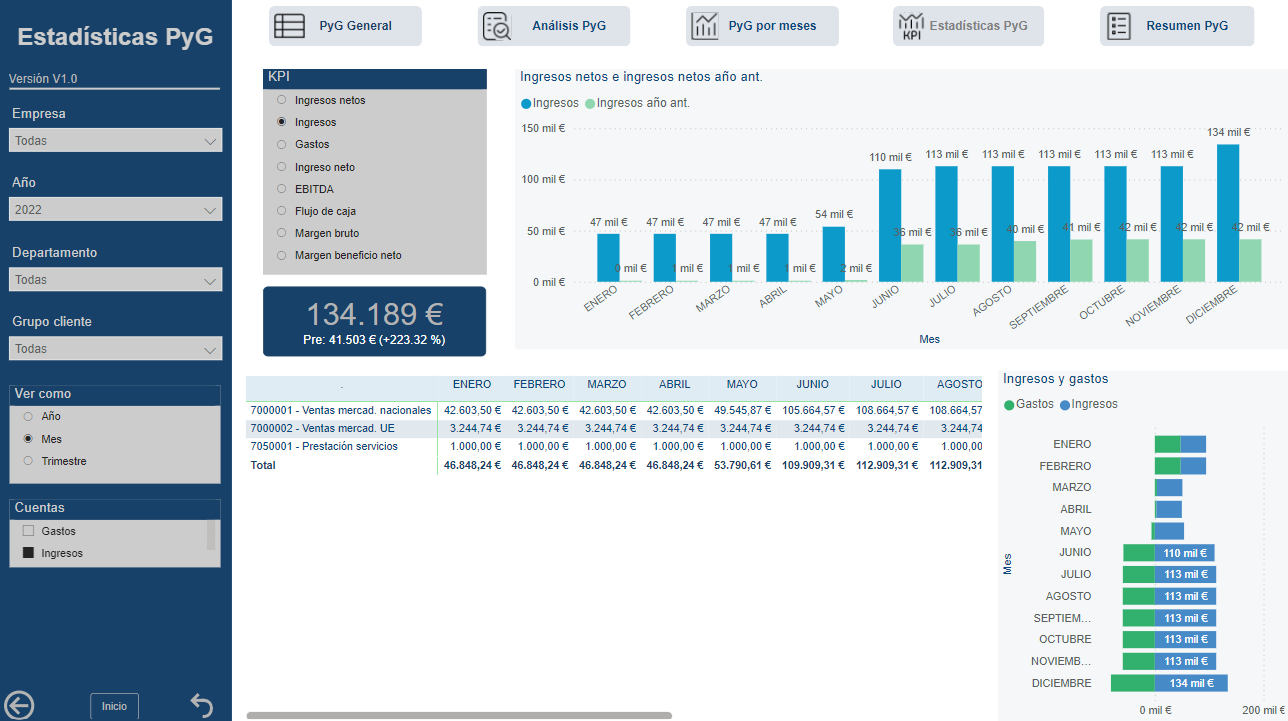Image resolution: width=1288 pixels, height=721 pixels.
Task: Open the Empresa dropdown
Action: pyautogui.click(x=115, y=141)
